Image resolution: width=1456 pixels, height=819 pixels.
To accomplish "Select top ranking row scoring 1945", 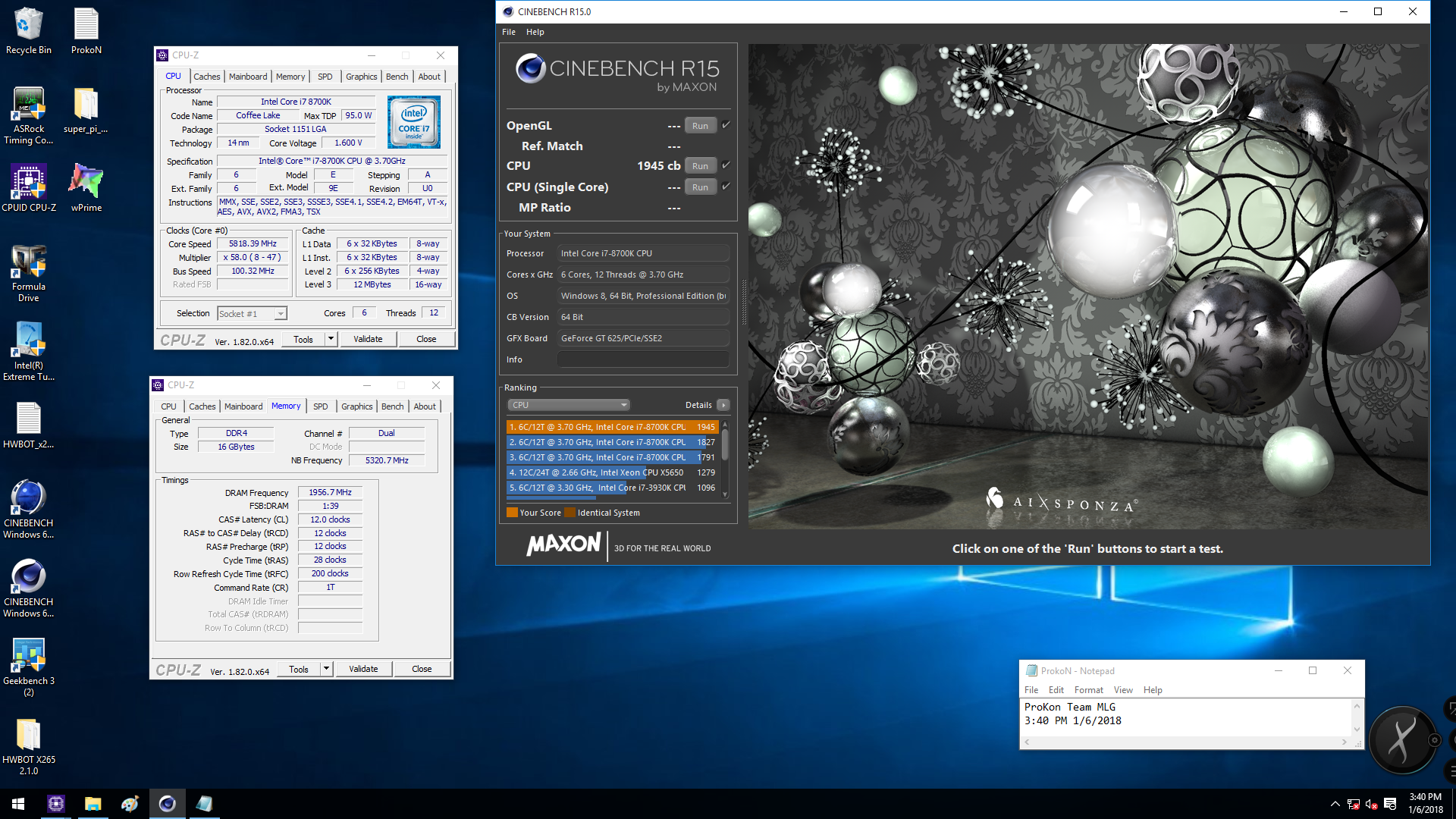I will tap(611, 427).
